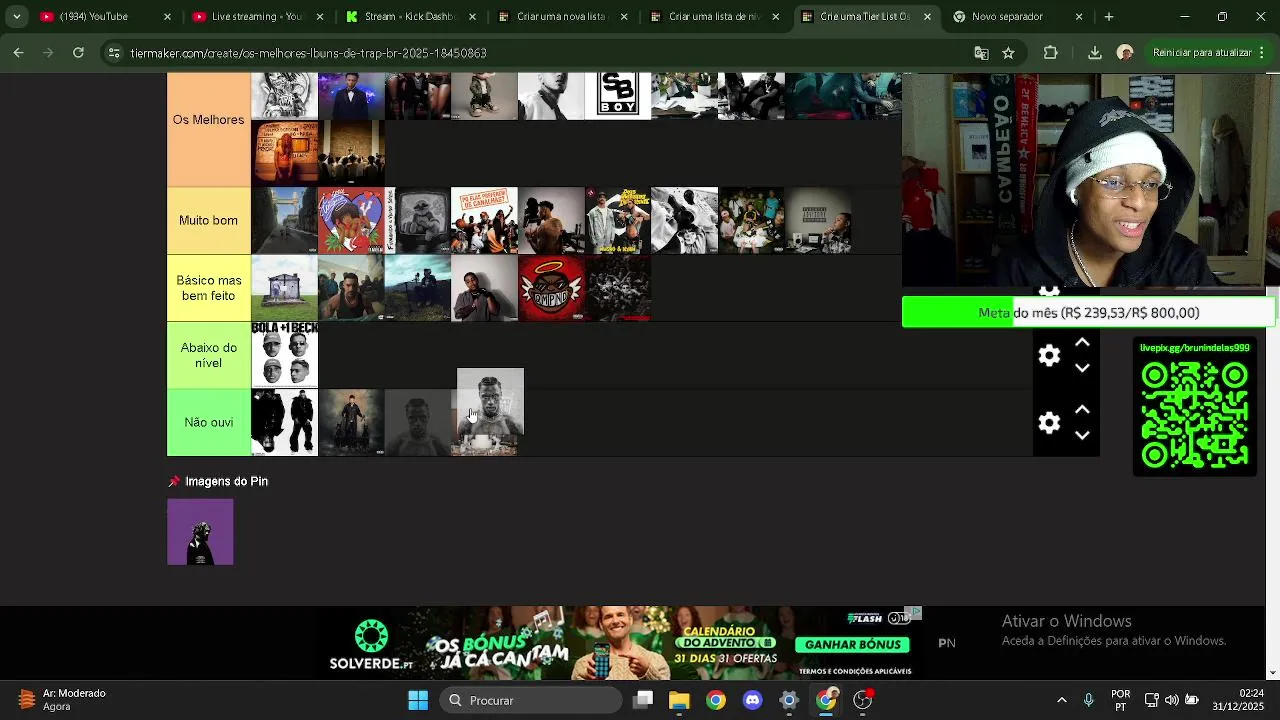This screenshot has height=720, width=1280.
Task: Move Abaixo do nível row down
Action: click(1082, 368)
